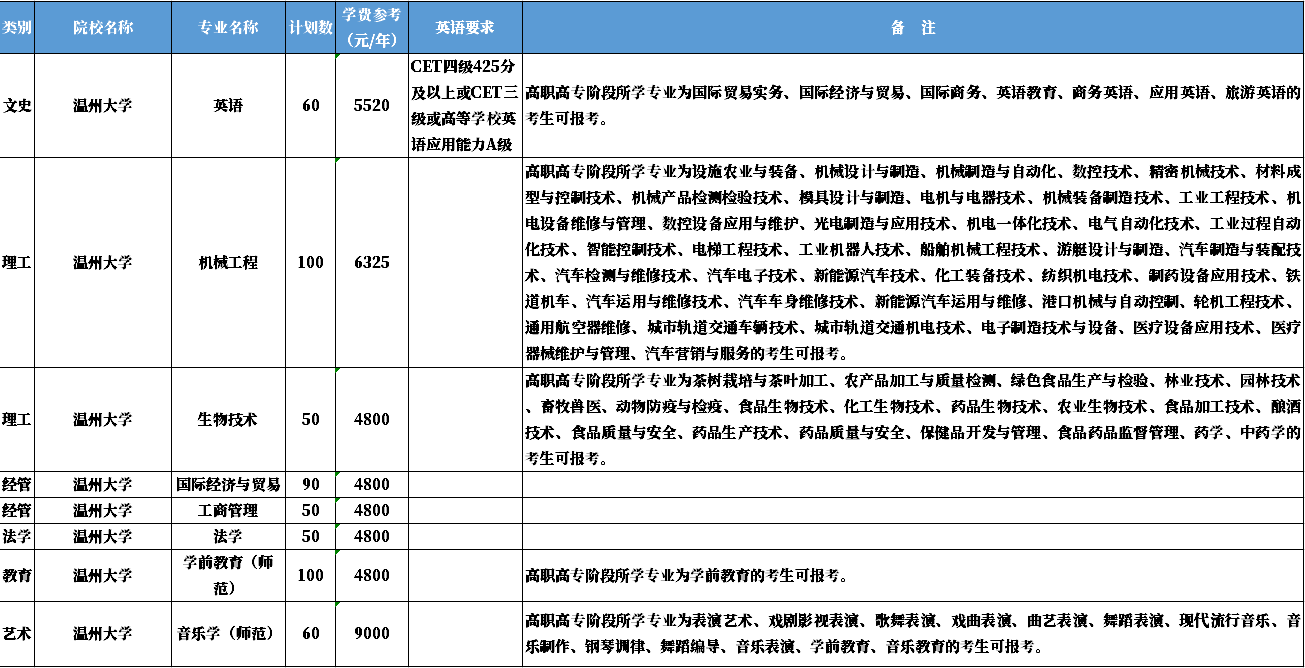Select 温州大学 in the 生物技术 row
This screenshot has width=1305, height=668.
(103, 420)
